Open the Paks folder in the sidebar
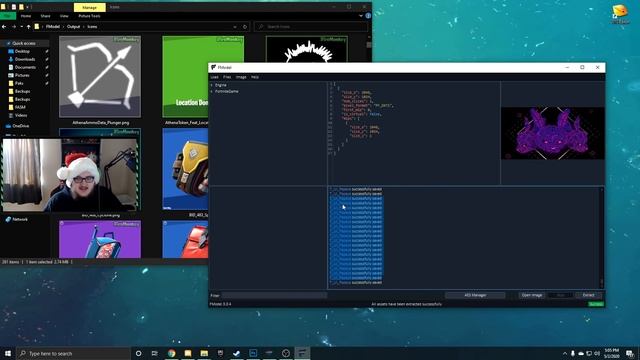Viewport: 640px width, 360px height. (19, 83)
